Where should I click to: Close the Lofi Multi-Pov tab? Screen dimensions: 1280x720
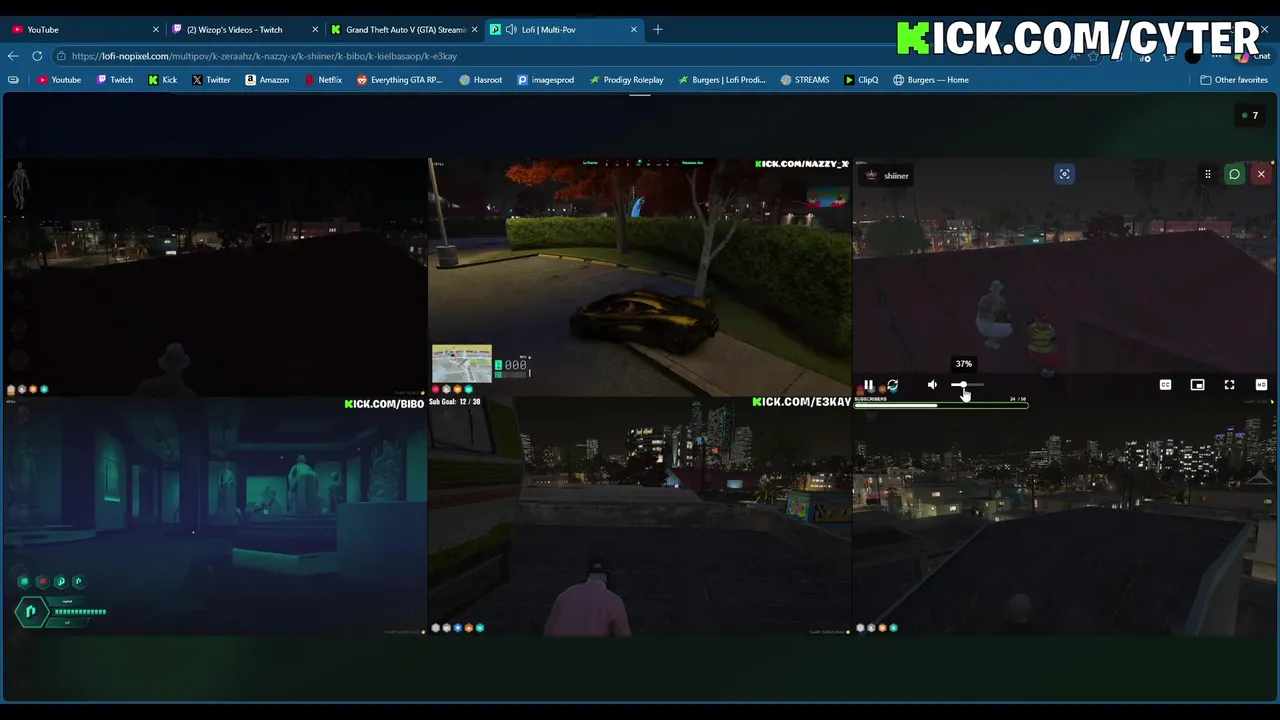(633, 30)
